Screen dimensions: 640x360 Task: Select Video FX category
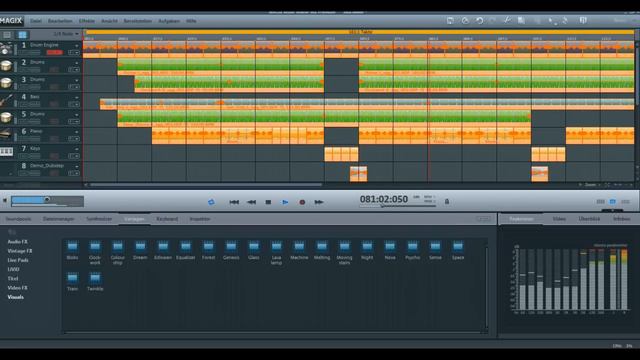18,288
